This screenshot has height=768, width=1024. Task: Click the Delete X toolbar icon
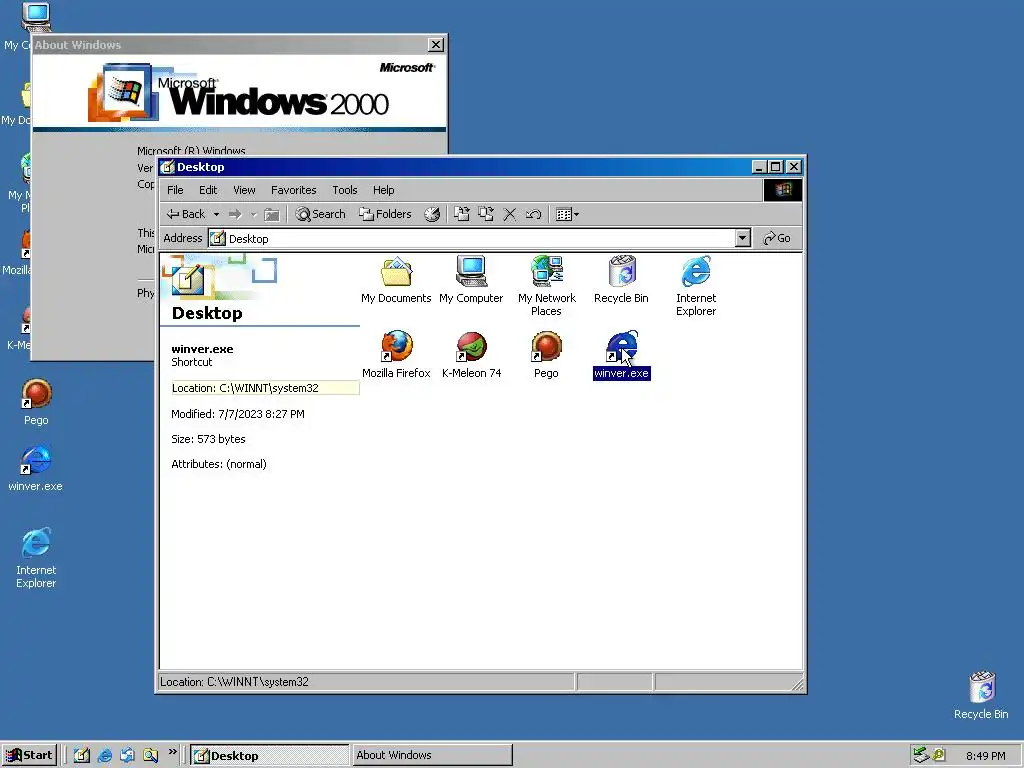[x=509, y=214]
